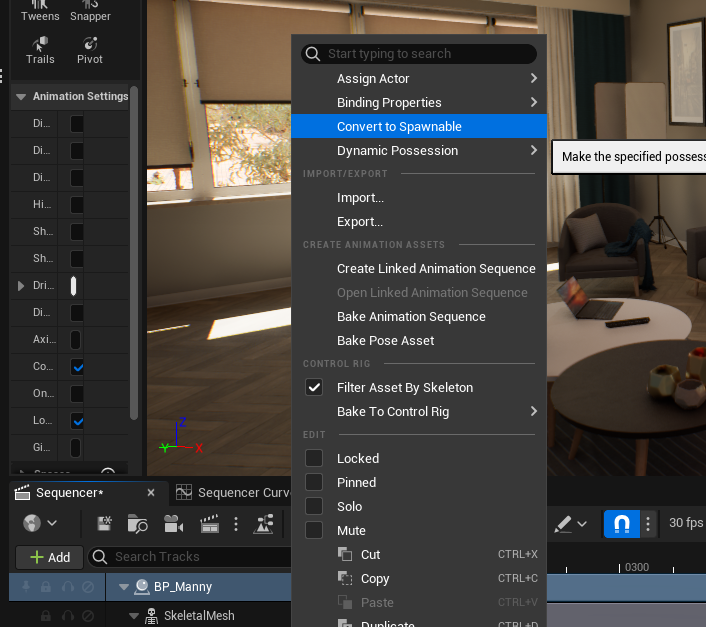Select Export... menu entry
This screenshot has width=706, height=627.
click(419, 221)
